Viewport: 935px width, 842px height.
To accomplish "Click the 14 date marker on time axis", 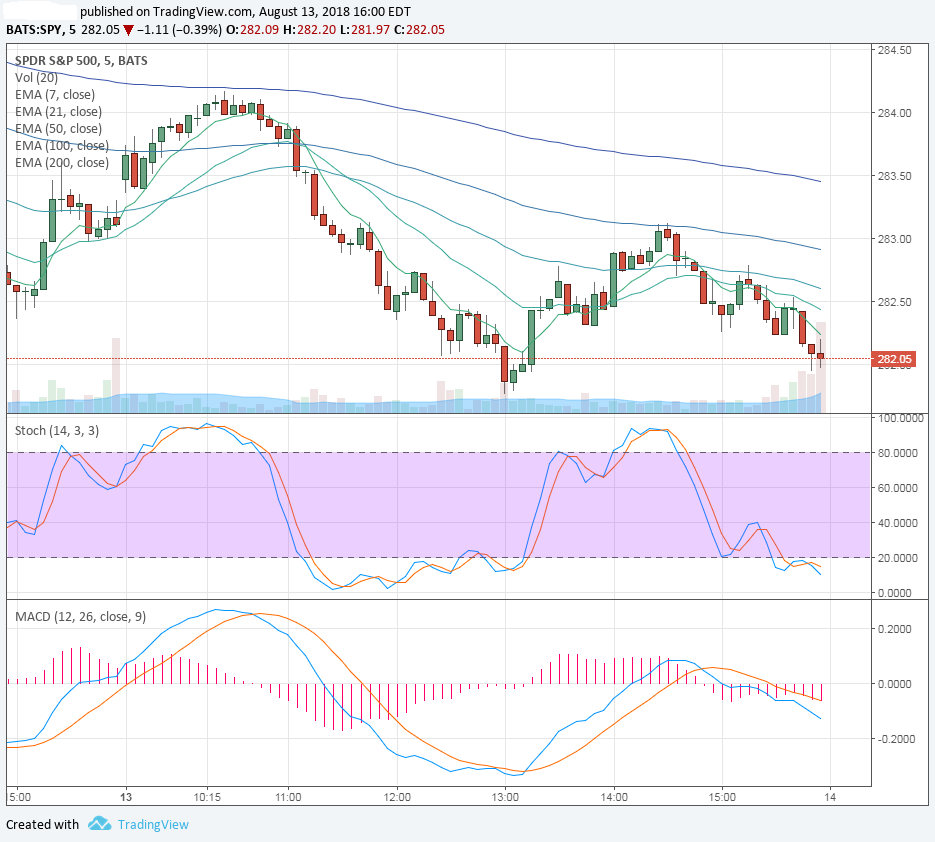I will (x=830, y=797).
